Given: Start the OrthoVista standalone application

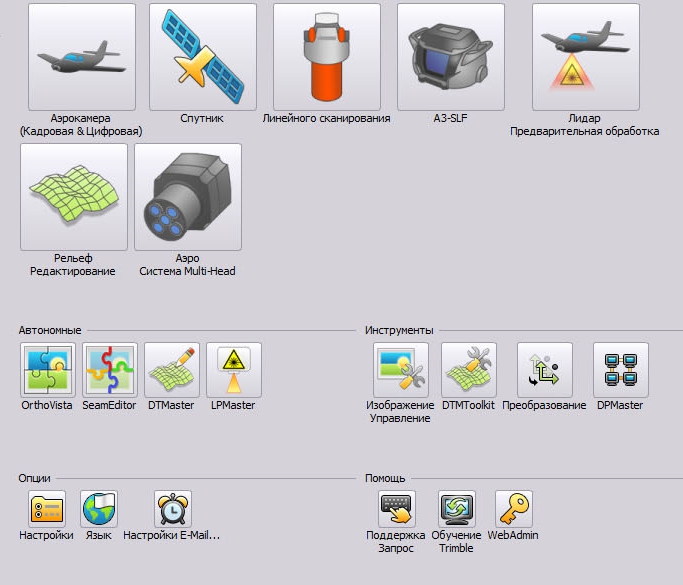Looking at the screenshot, I should click(48, 370).
